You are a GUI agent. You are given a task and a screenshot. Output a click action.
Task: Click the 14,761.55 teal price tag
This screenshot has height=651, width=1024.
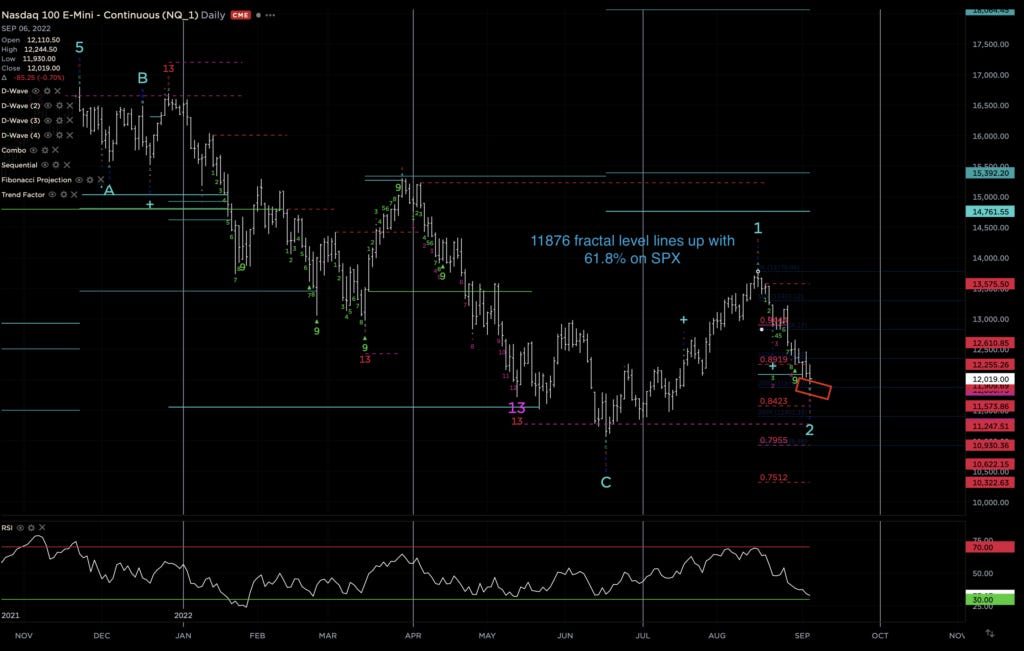[x=990, y=212]
